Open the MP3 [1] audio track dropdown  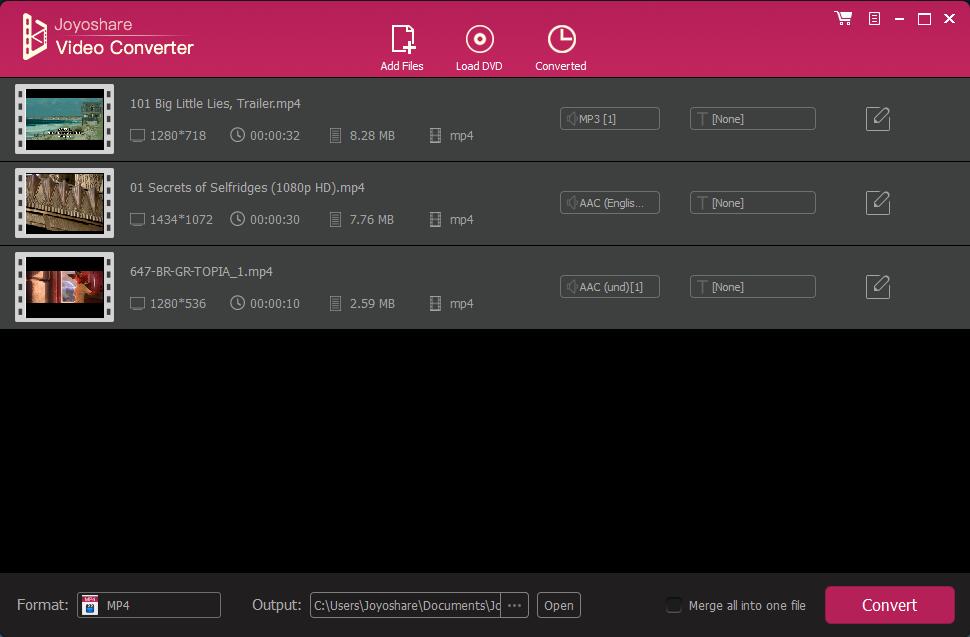point(610,119)
